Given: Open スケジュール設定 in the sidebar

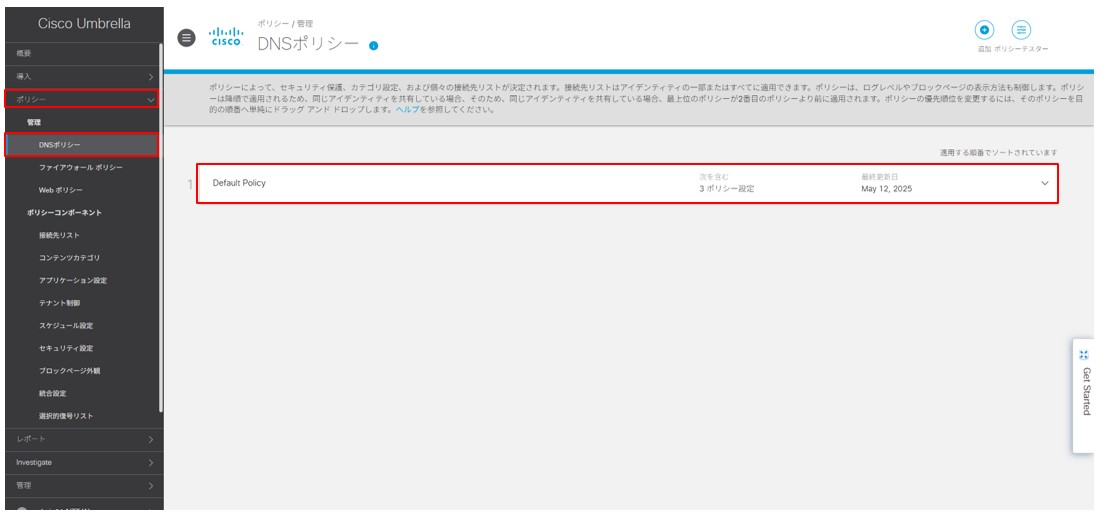Looking at the screenshot, I should tap(66, 326).
